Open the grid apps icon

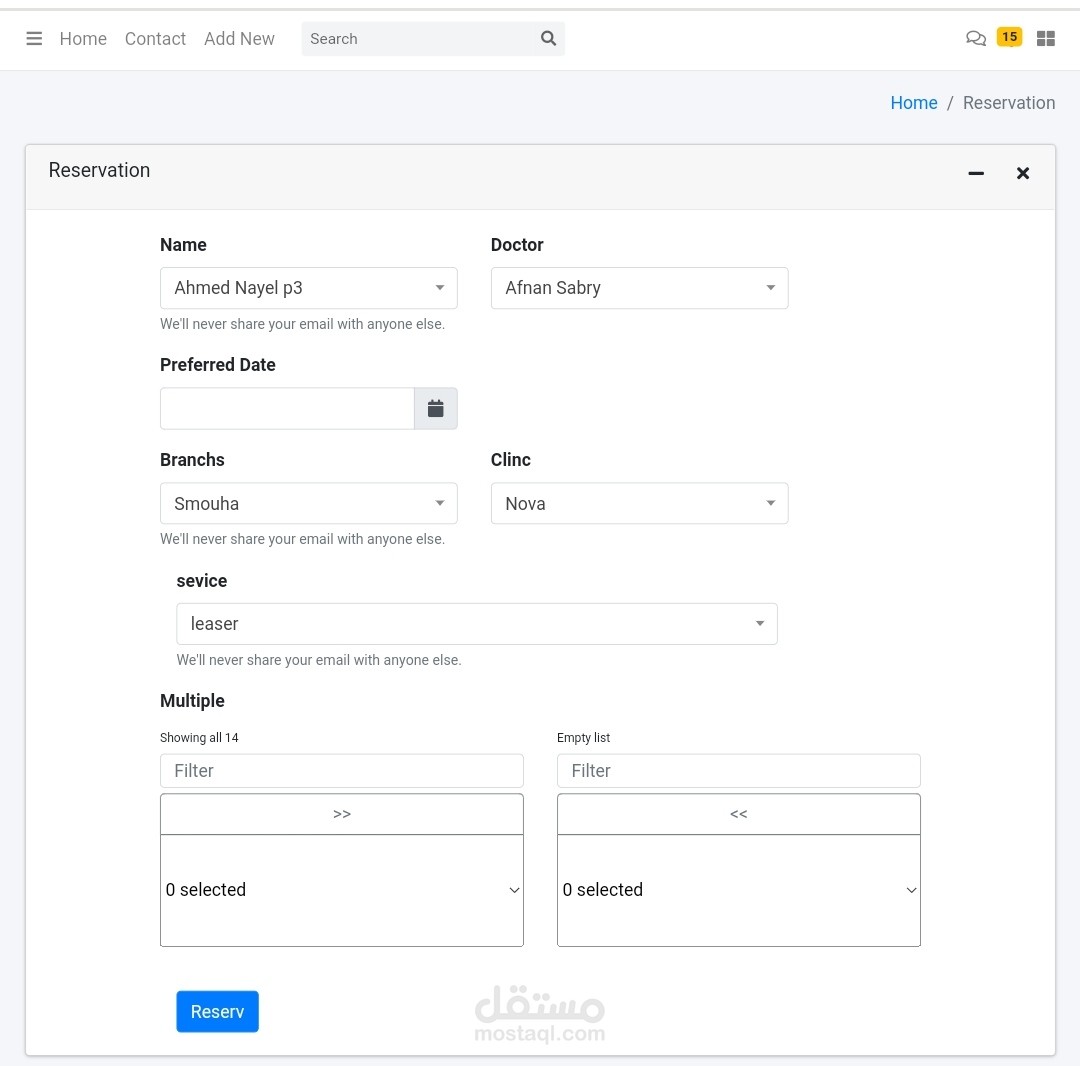pyautogui.click(x=1046, y=39)
